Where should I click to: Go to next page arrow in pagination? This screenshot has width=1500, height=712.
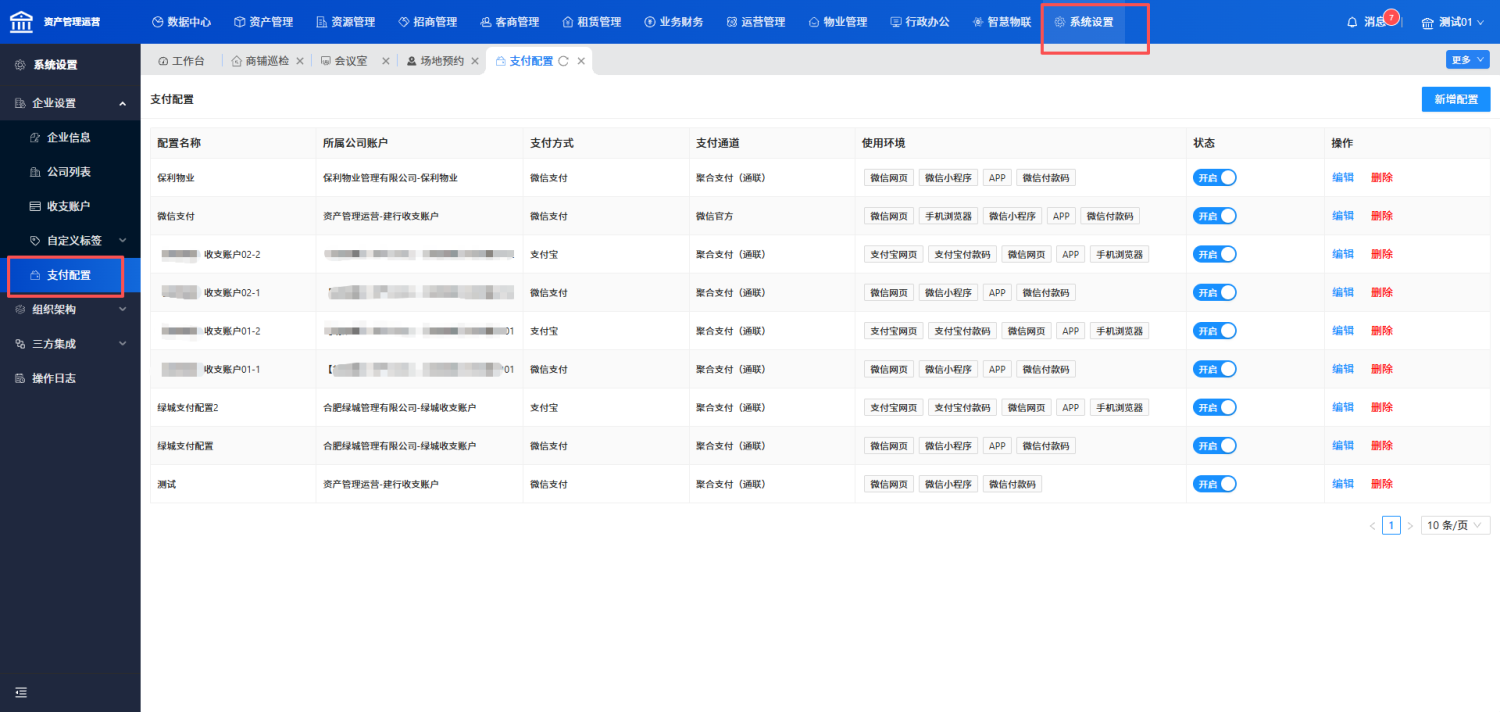click(1410, 526)
